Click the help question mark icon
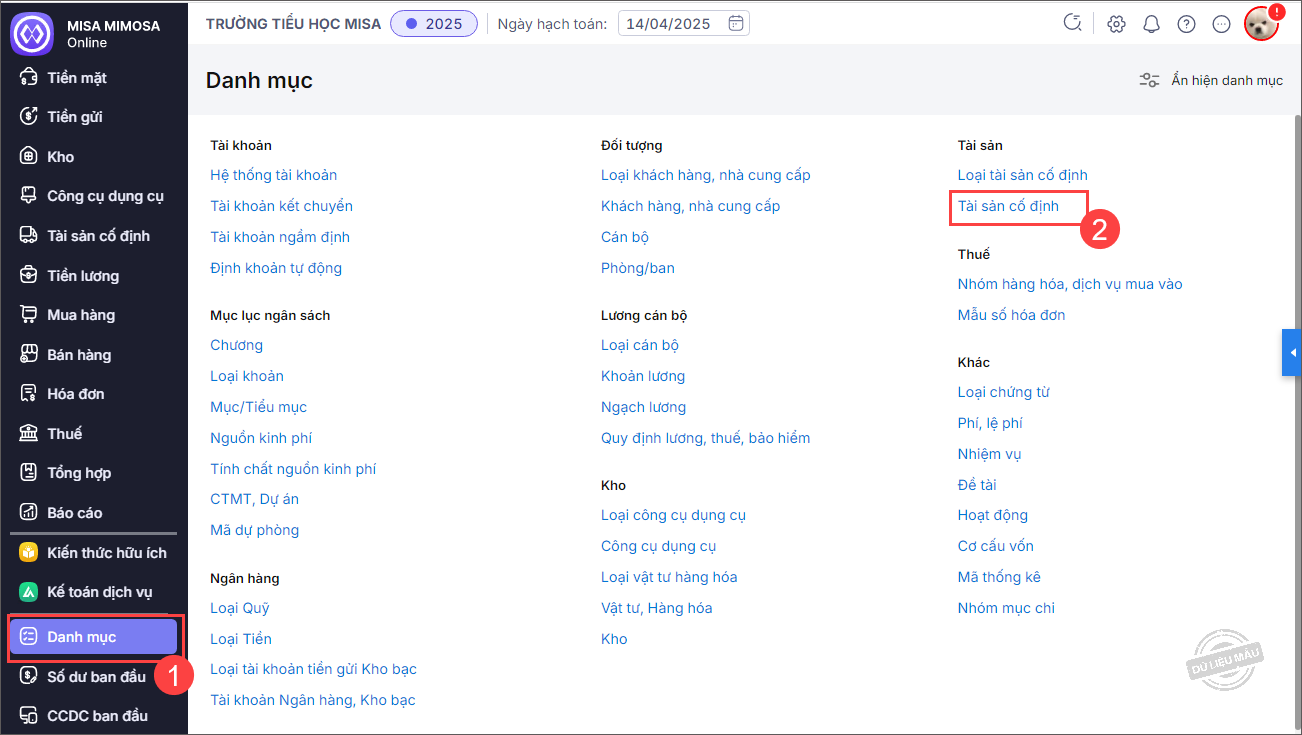This screenshot has width=1302, height=735. pyautogui.click(x=1186, y=24)
